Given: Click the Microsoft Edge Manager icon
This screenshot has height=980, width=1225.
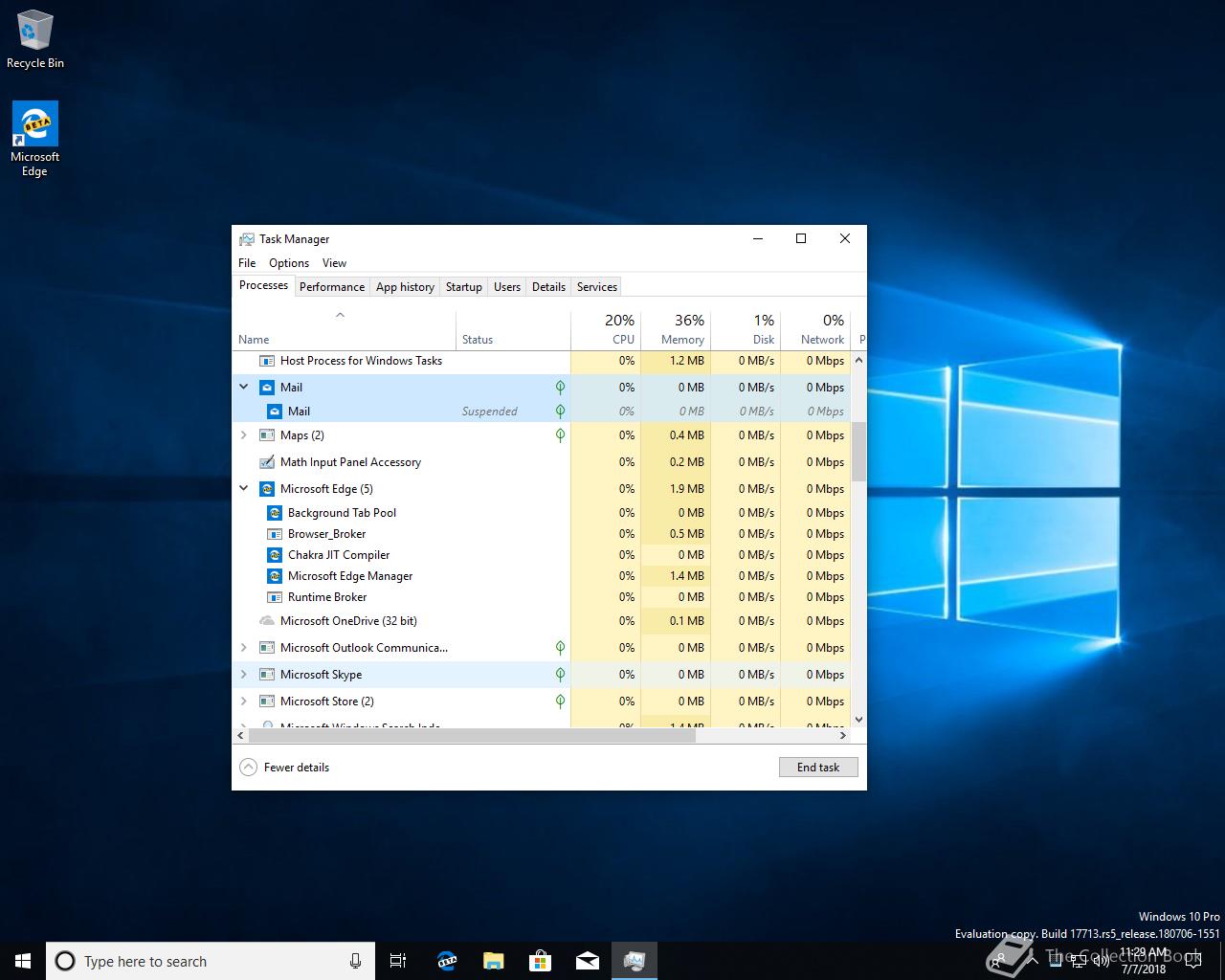Looking at the screenshot, I should tap(275, 576).
